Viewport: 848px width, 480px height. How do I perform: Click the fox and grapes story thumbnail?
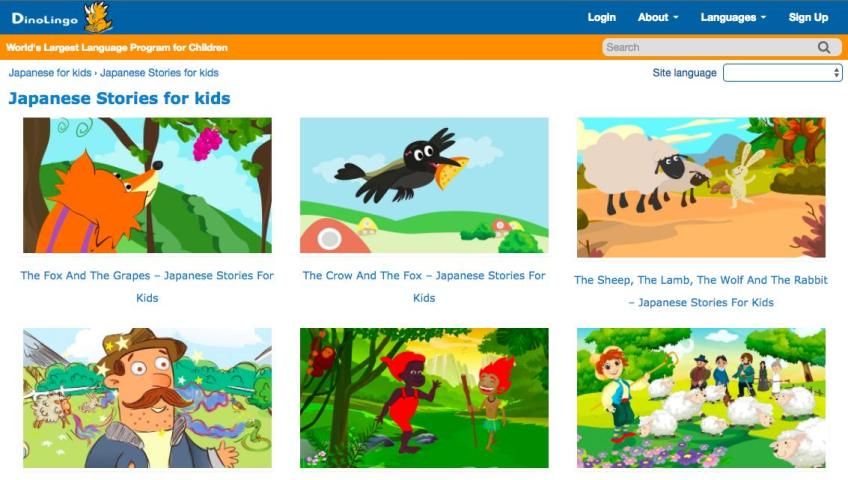pos(147,185)
